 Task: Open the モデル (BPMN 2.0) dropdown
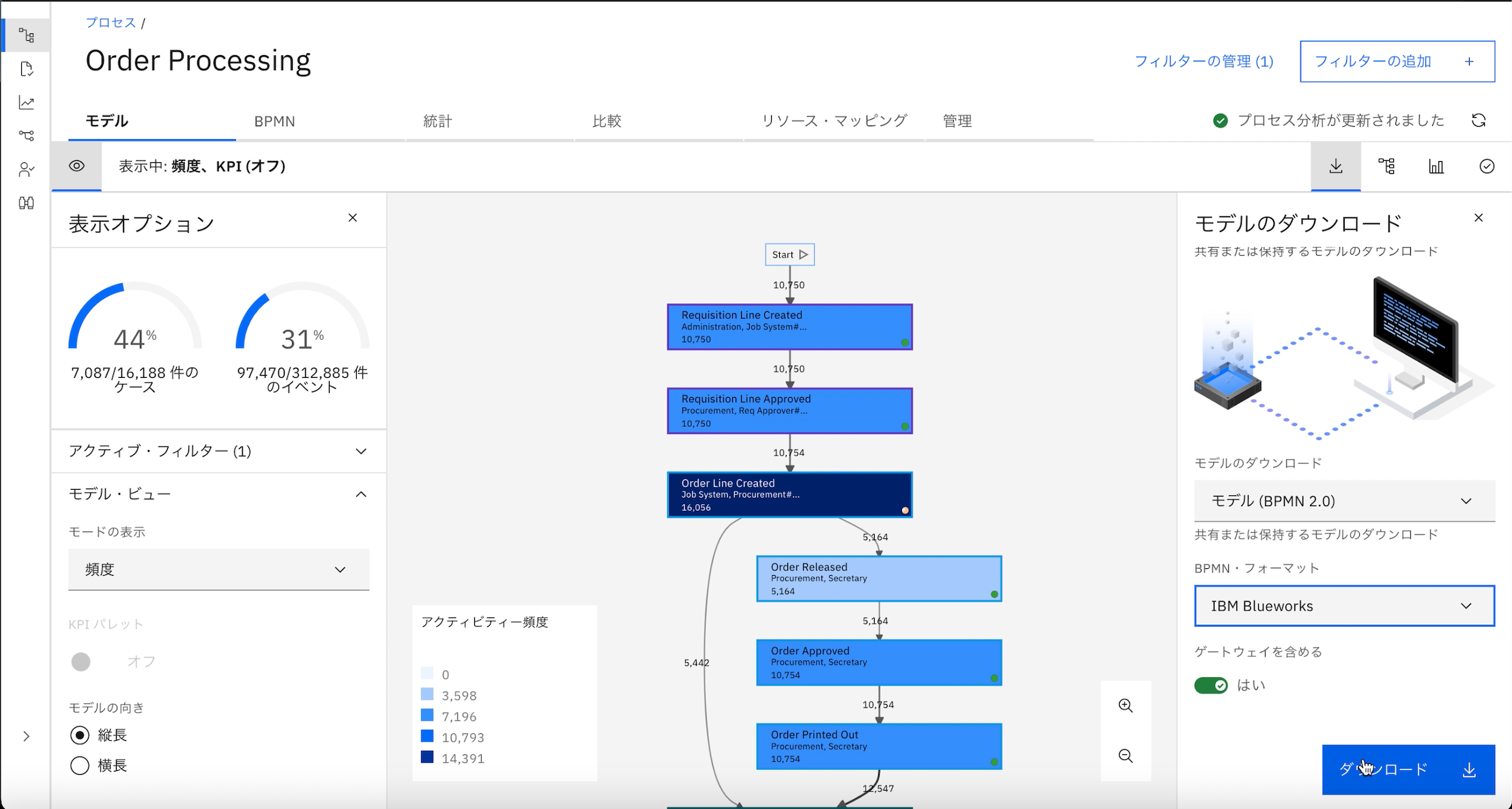click(1343, 501)
